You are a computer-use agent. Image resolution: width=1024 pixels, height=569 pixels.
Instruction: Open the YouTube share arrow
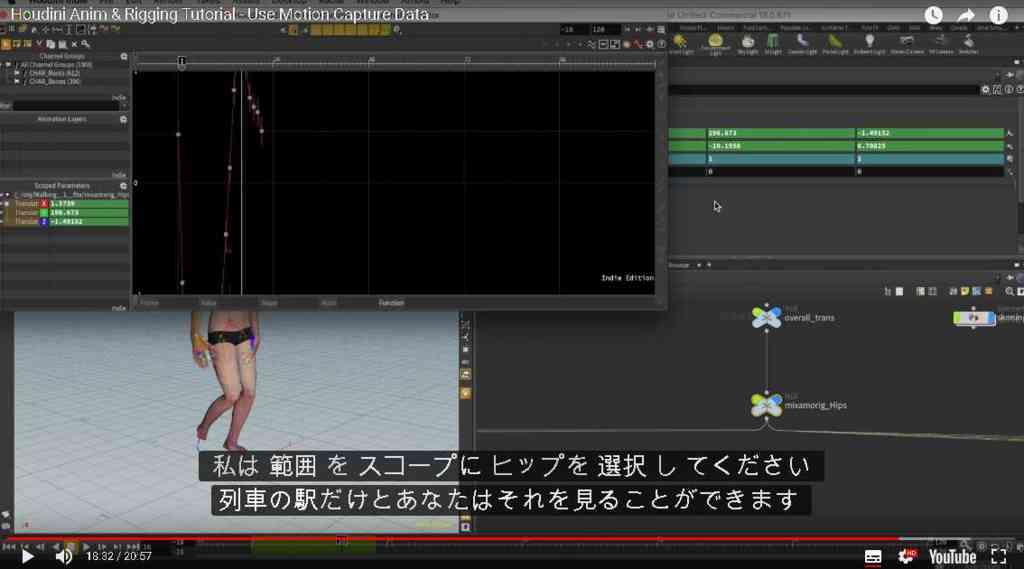coord(966,15)
